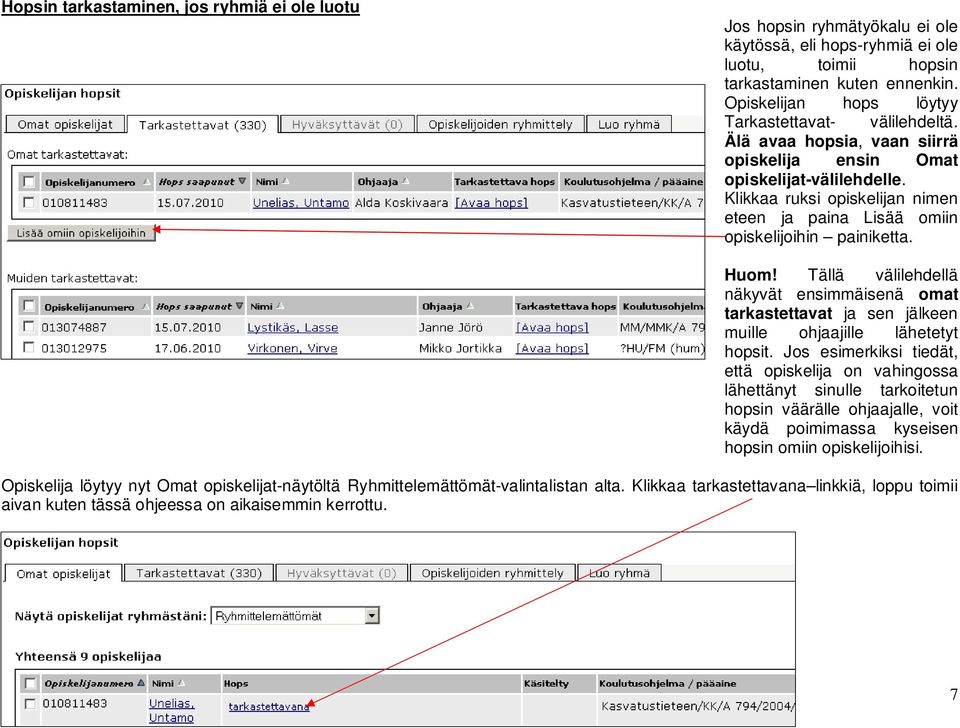This screenshot has width=960, height=728.
Task: Open Unelias, Untamo link in Omat opiskelijat table
Action: (x=171, y=710)
